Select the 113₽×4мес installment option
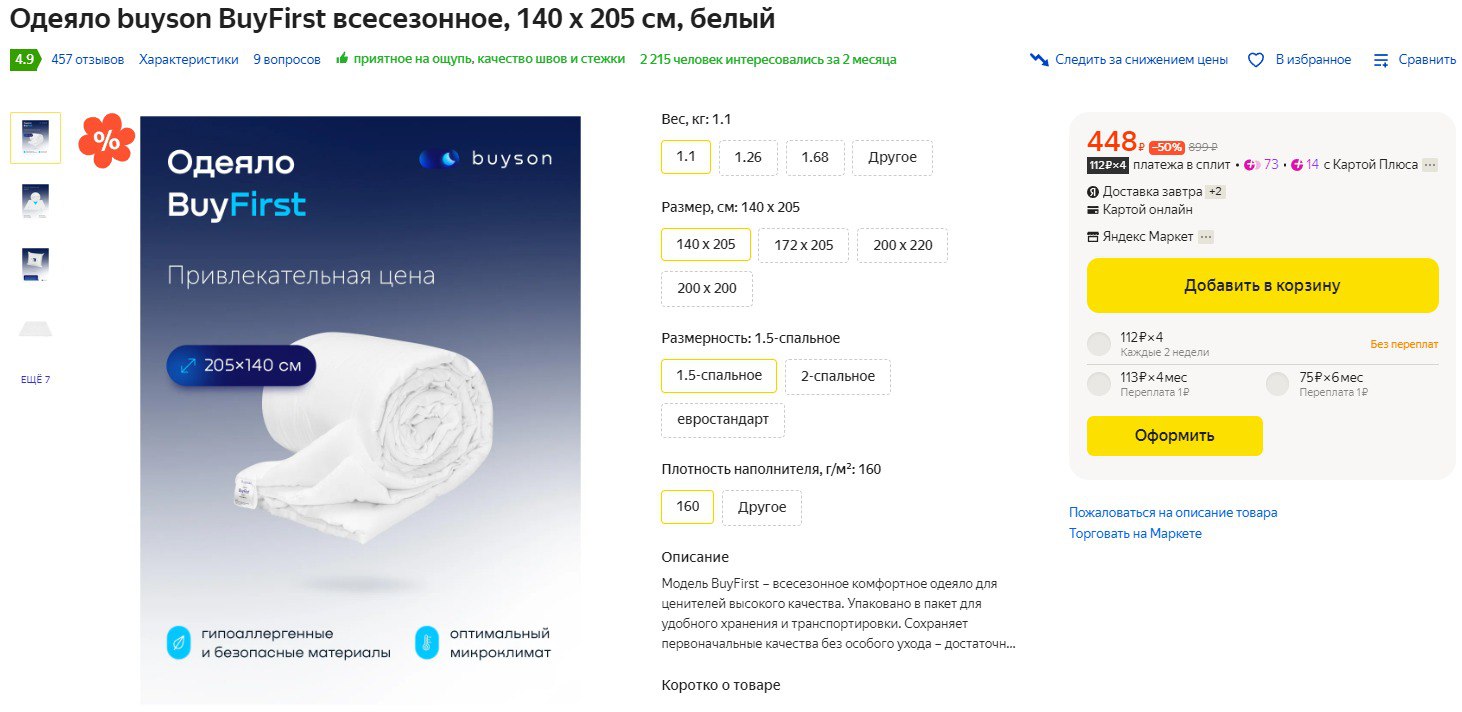Screen dimensions: 1462x712 pyautogui.click(x=1099, y=384)
